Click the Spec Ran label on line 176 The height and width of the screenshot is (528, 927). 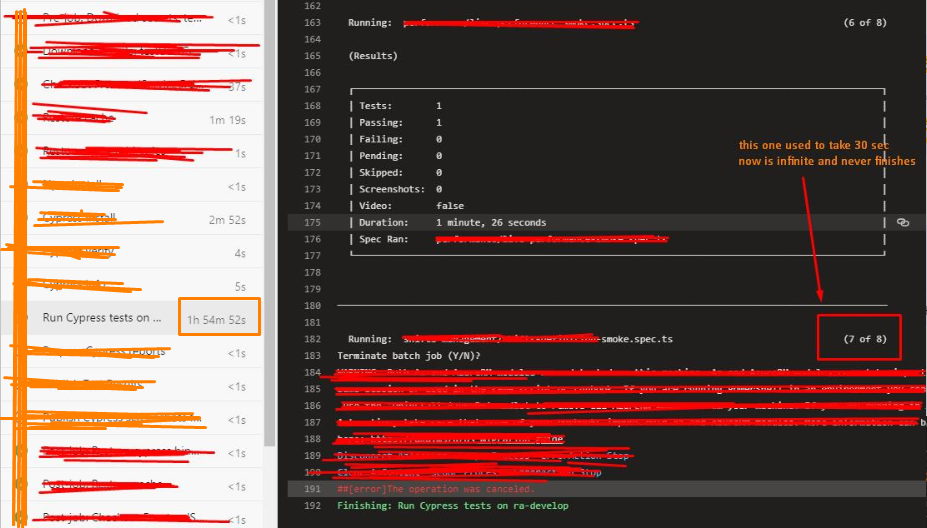pyautogui.click(x=383, y=239)
